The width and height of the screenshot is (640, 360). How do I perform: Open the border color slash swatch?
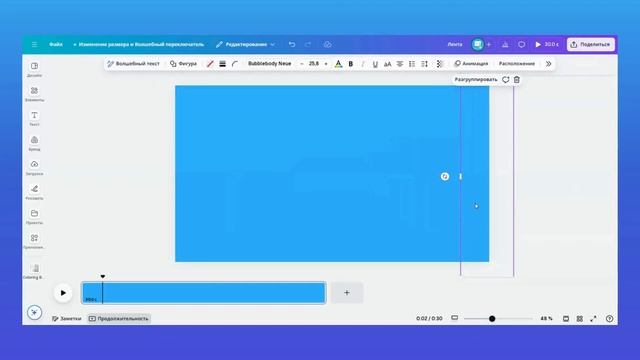(210, 64)
